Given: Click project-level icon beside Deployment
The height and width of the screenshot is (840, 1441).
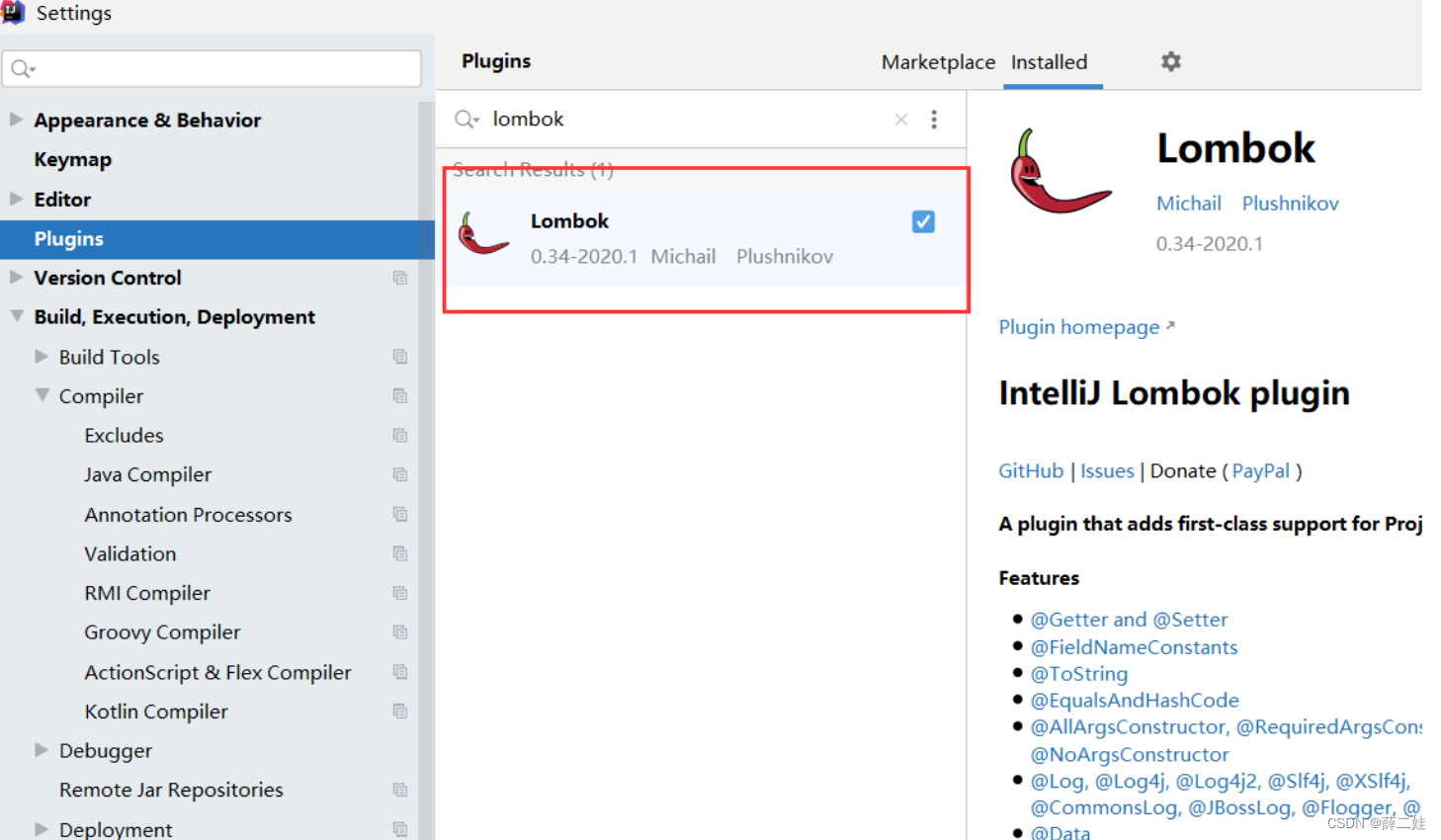Looking at the screenshot, I should tap(400, 829).
